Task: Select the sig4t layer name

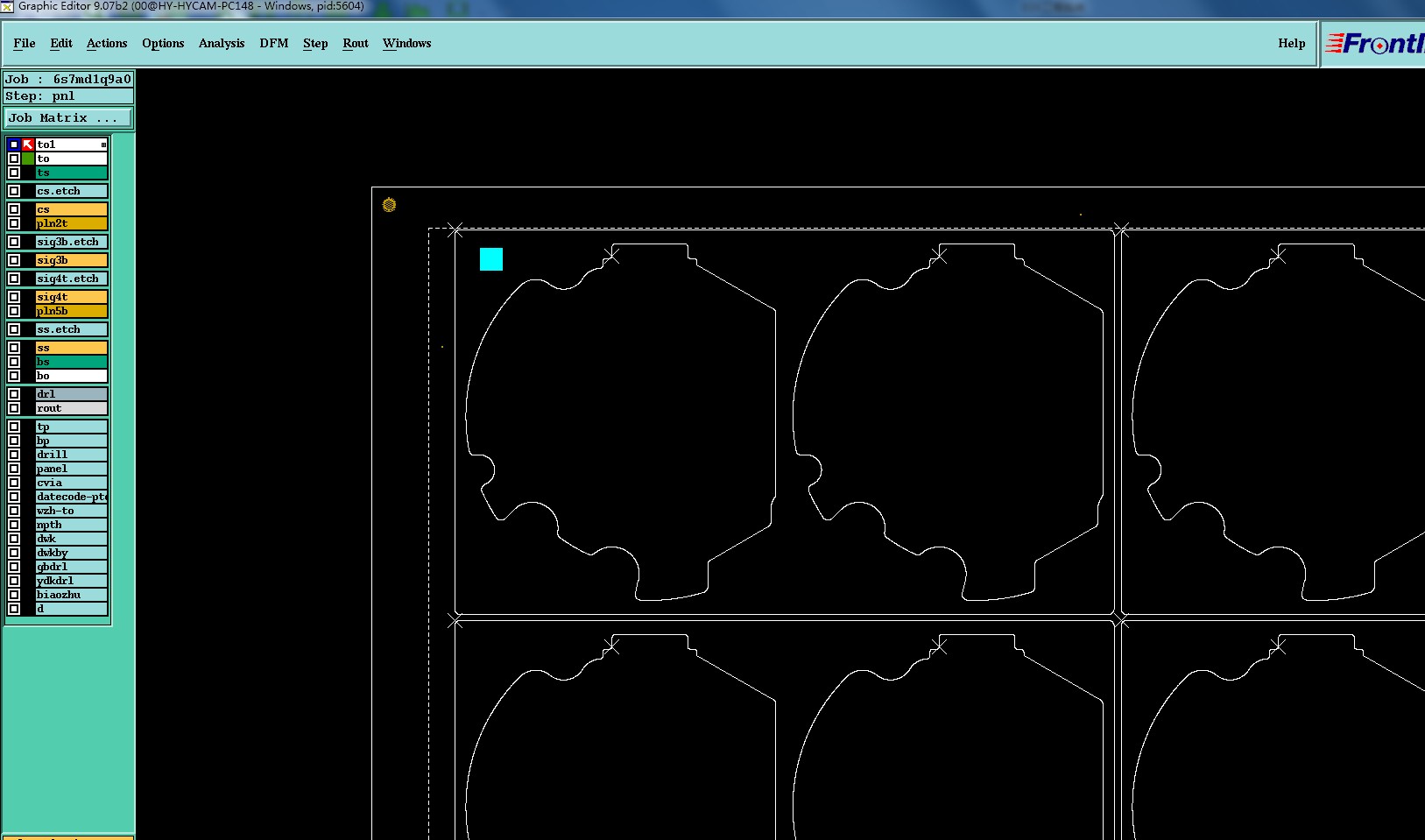Action: pos(72,297)
